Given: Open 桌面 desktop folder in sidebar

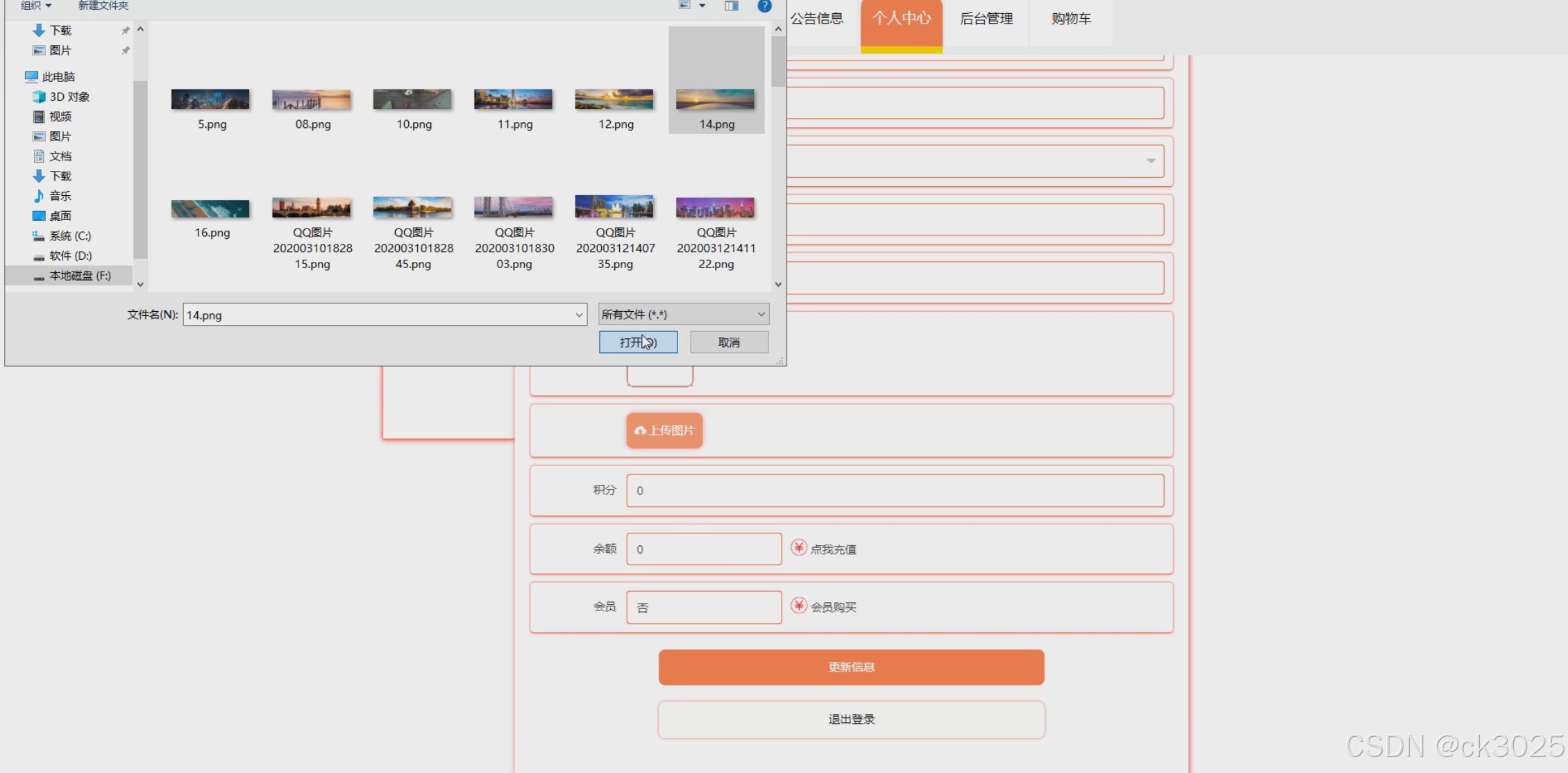Looking at the screenshot, I should (x=60, y=216).
